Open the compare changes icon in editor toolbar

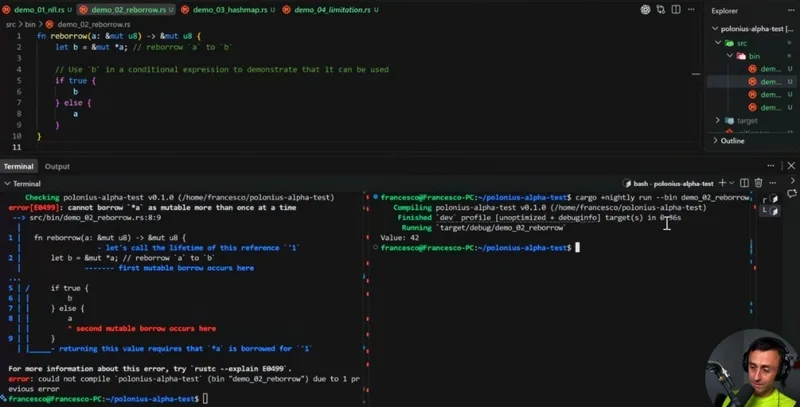coord(661,10)
